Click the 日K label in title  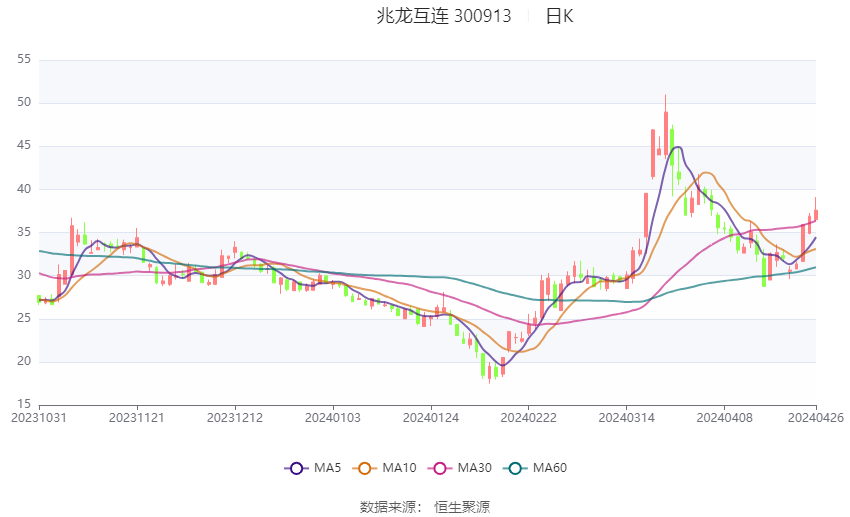click(x=559, y=16)
